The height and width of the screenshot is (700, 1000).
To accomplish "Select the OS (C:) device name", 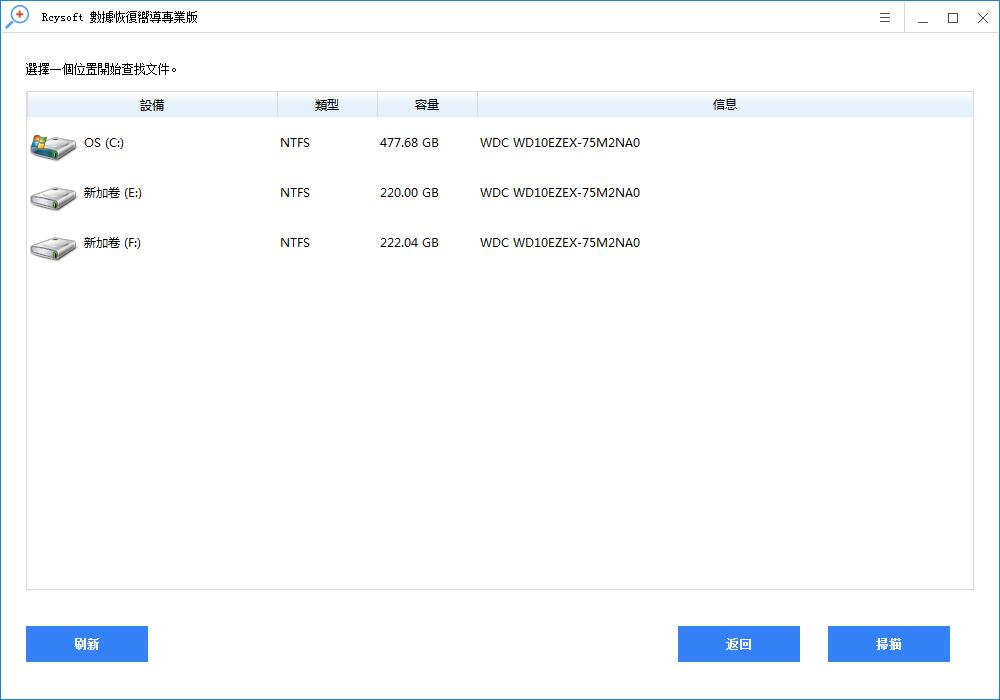I will coord(104,143).
